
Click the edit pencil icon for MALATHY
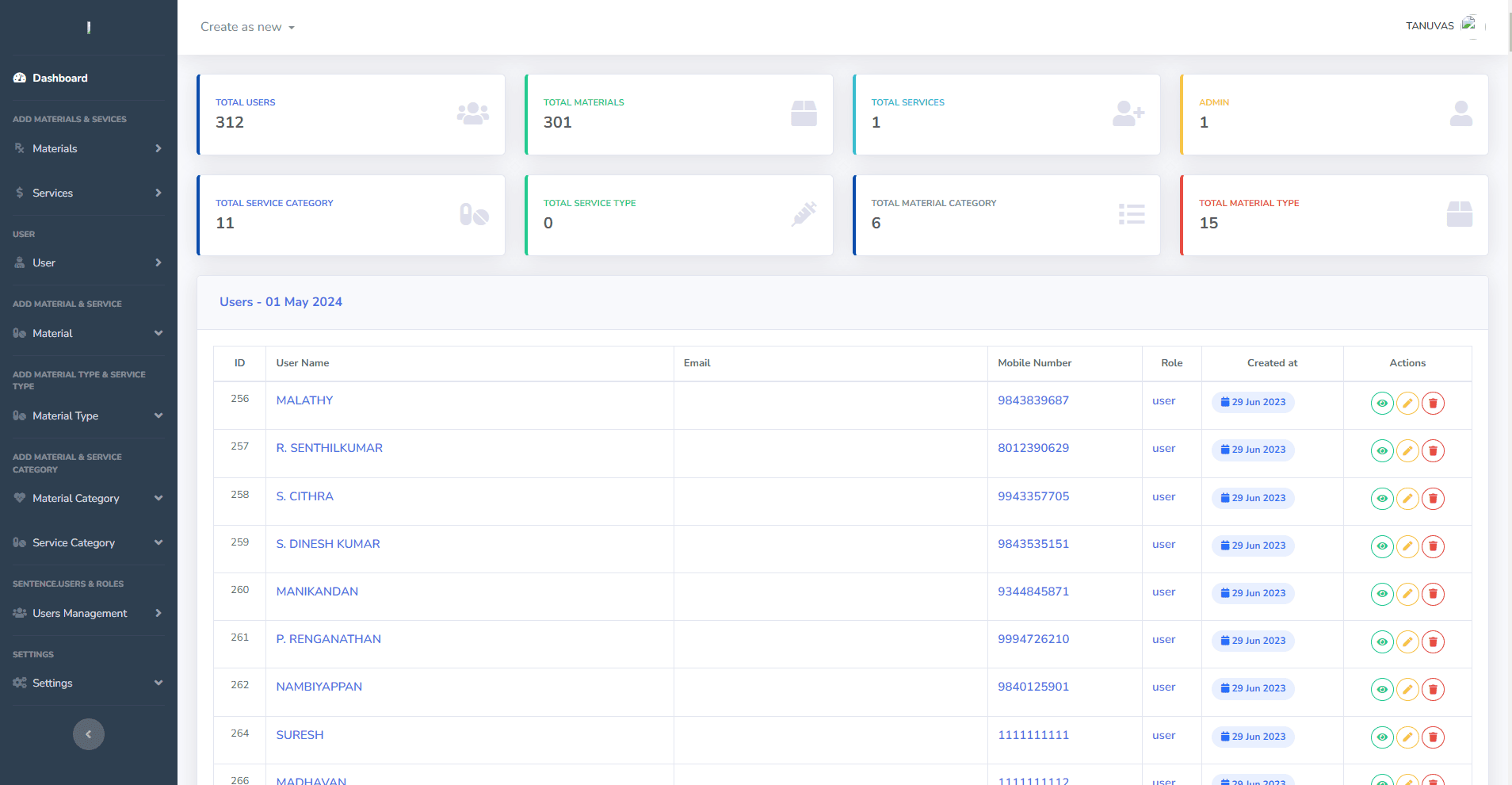tap(1407, 403)
